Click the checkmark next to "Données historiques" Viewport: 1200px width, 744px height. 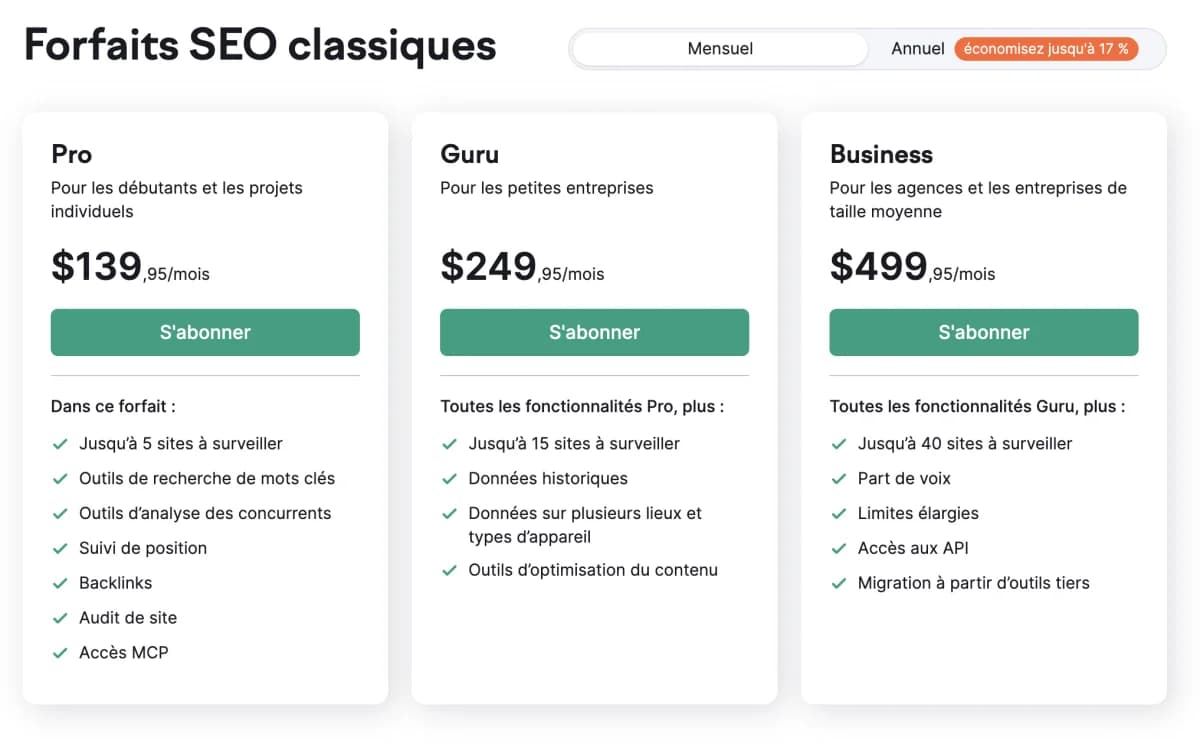[449, 478]
